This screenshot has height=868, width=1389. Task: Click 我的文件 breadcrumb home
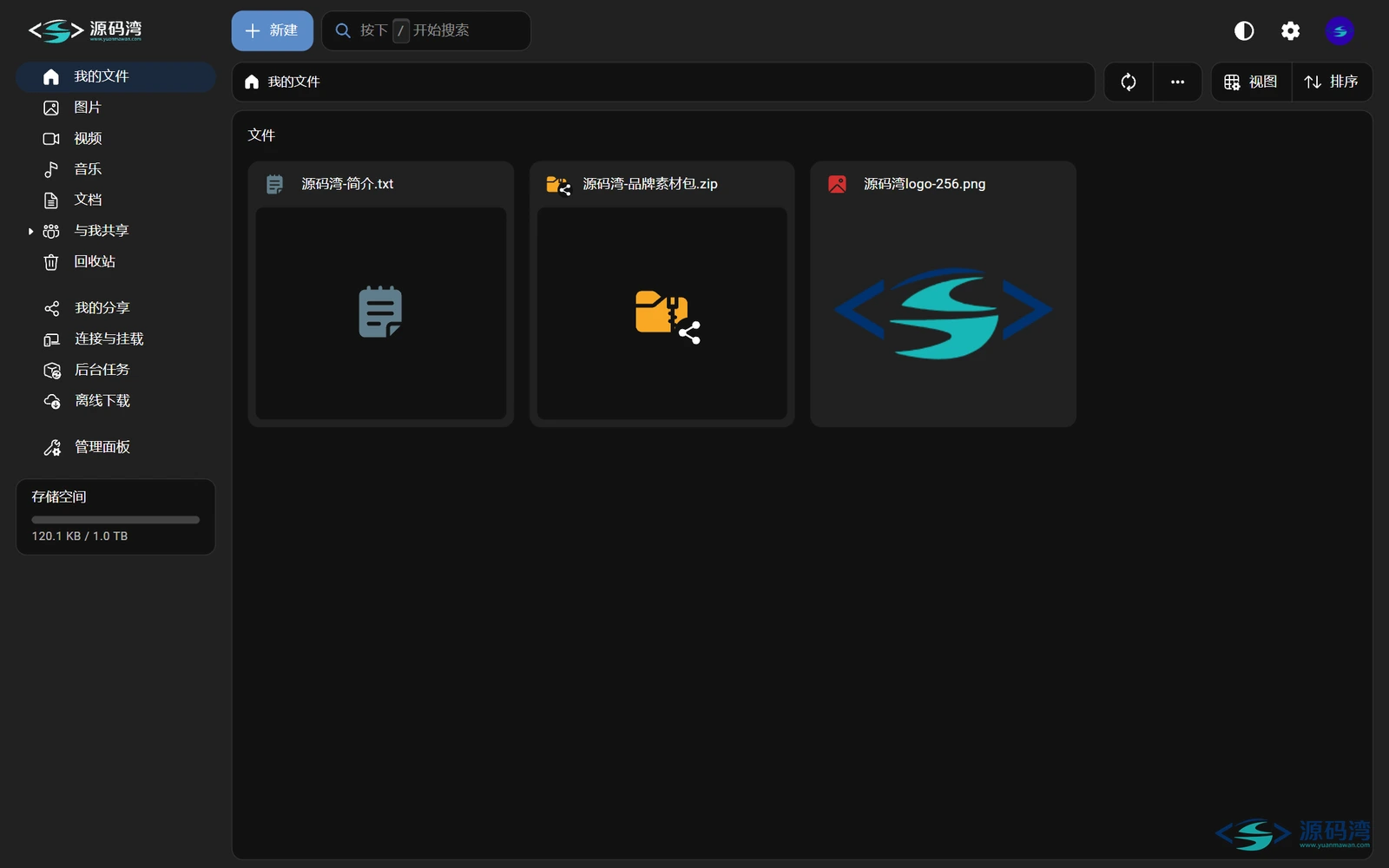pyautogui.click(x=283, y=82)
